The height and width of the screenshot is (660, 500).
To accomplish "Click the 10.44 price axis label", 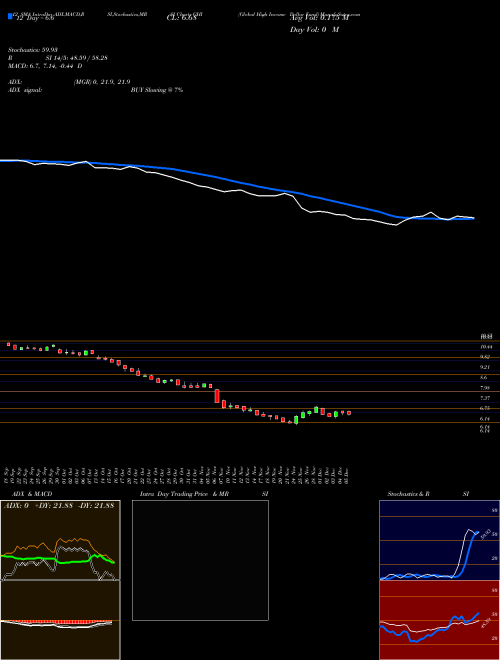I will pyautogui.click(x=486, y=346).
